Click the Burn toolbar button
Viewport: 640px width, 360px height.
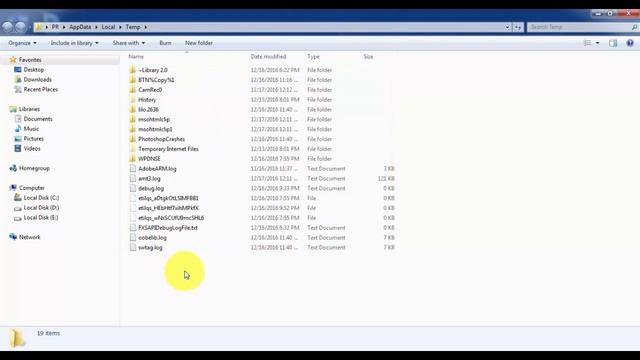click(165, 43)
